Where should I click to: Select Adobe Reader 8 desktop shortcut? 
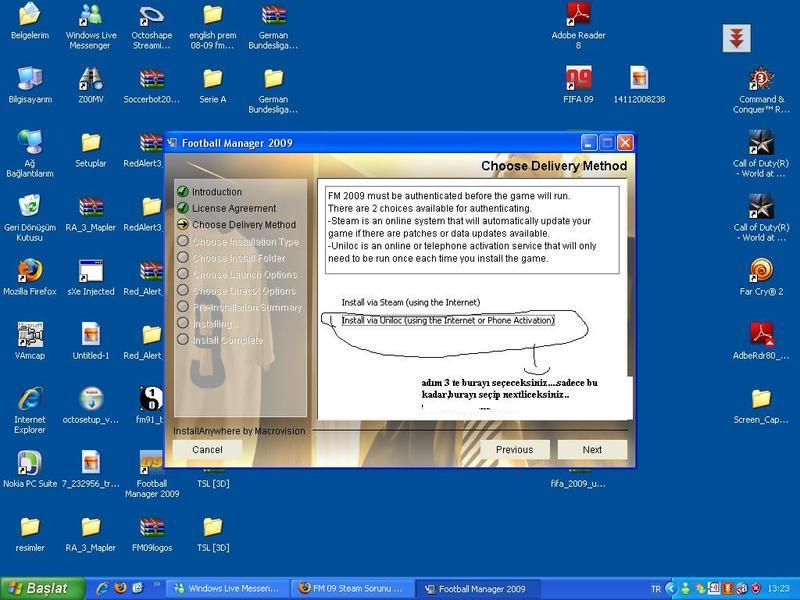[578, 27]
